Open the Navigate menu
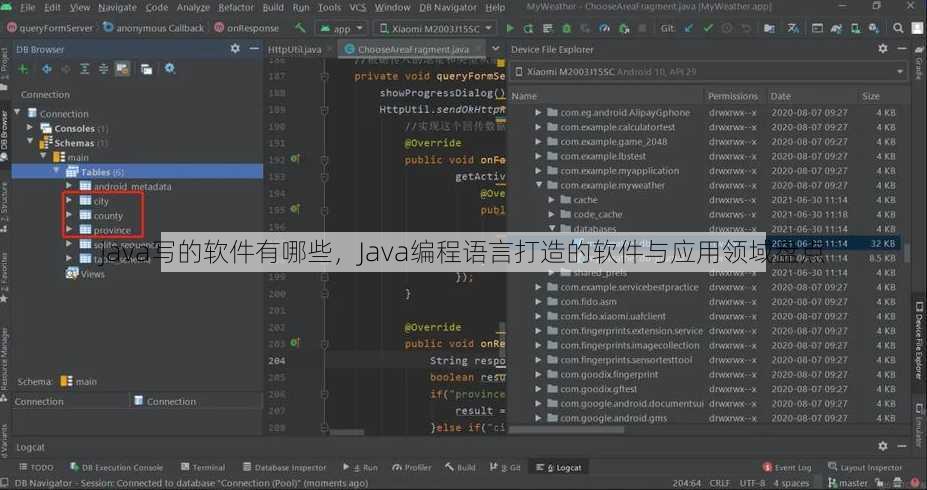The height and width of the screenshot is (490, 927). [x=117, y=8]
